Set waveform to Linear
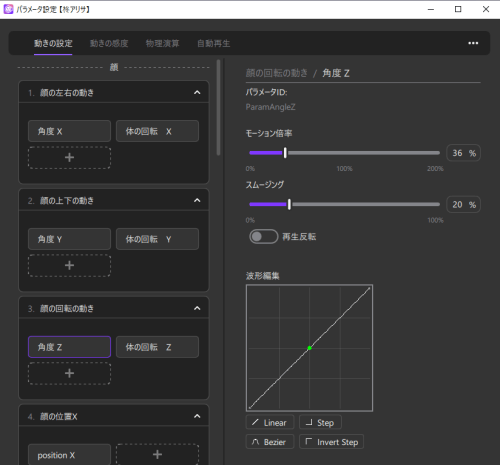The height and width of the screenshot is (465, 500). click(270, 422)
